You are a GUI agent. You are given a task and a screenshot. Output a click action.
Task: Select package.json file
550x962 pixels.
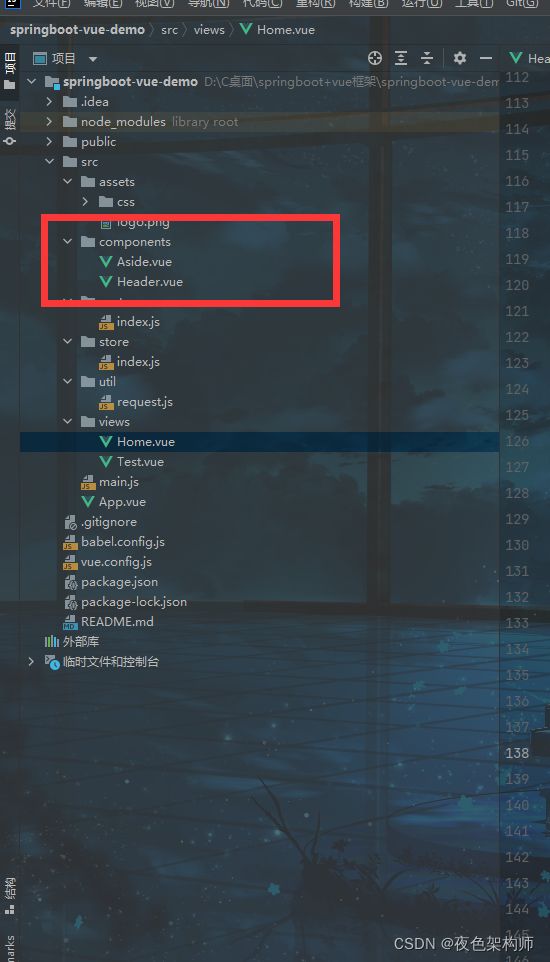(120, 582)
